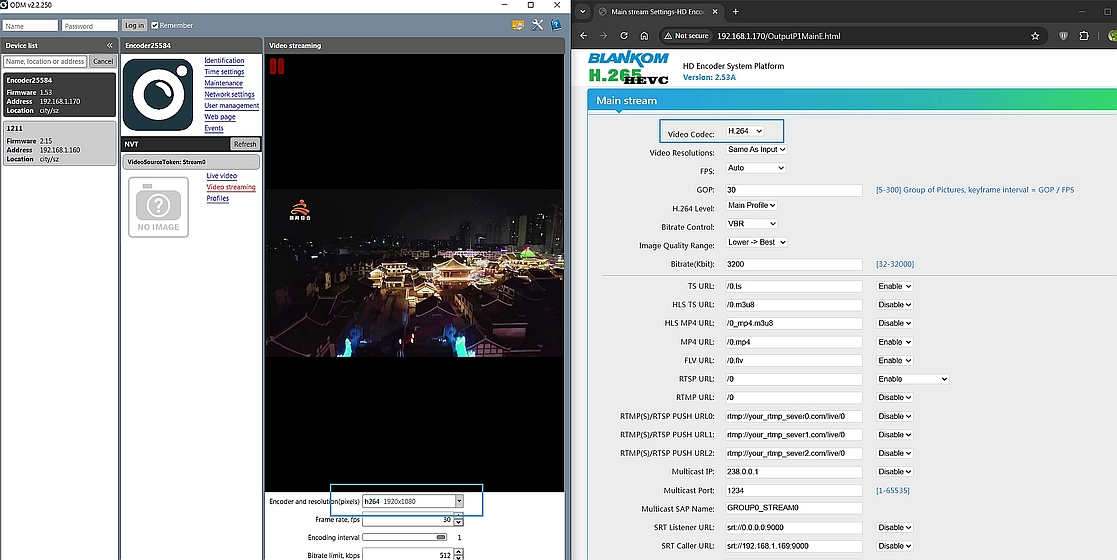Open the User management link
This screenshot has width=1117, height=560.
[232, 106]
